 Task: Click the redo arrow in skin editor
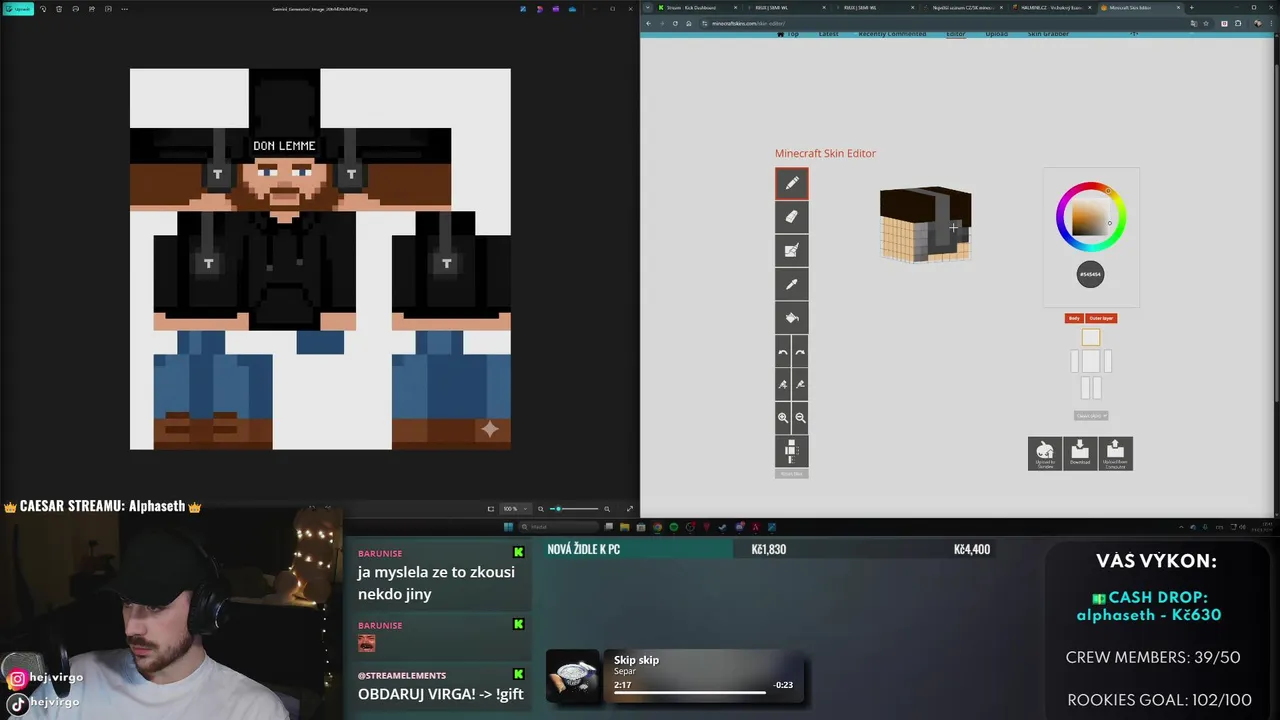click(x=800, y=352)
